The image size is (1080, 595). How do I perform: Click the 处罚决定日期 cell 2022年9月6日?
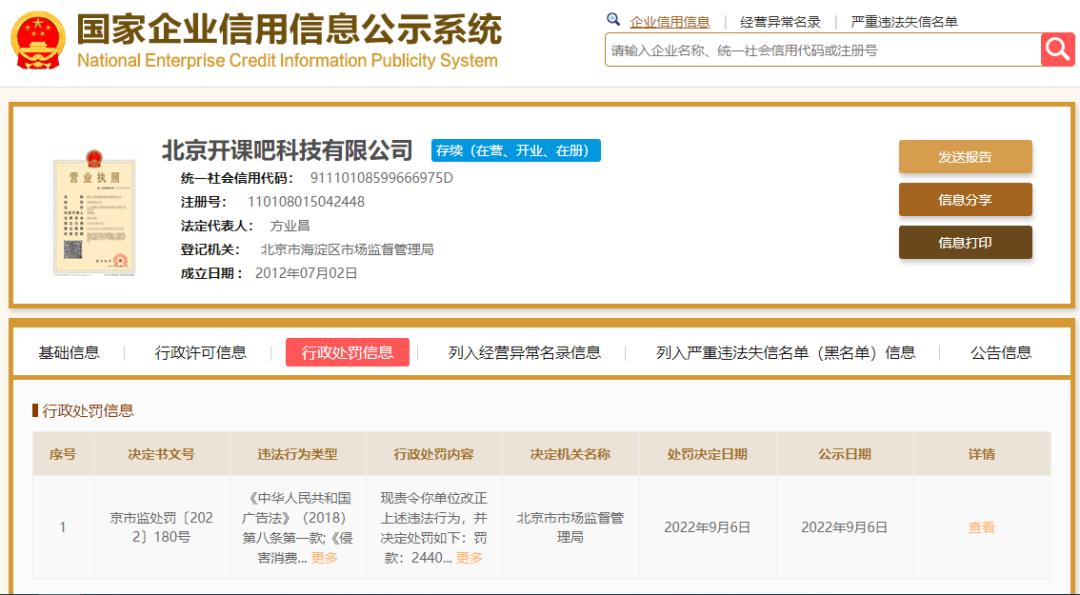(x=707, y=528)
